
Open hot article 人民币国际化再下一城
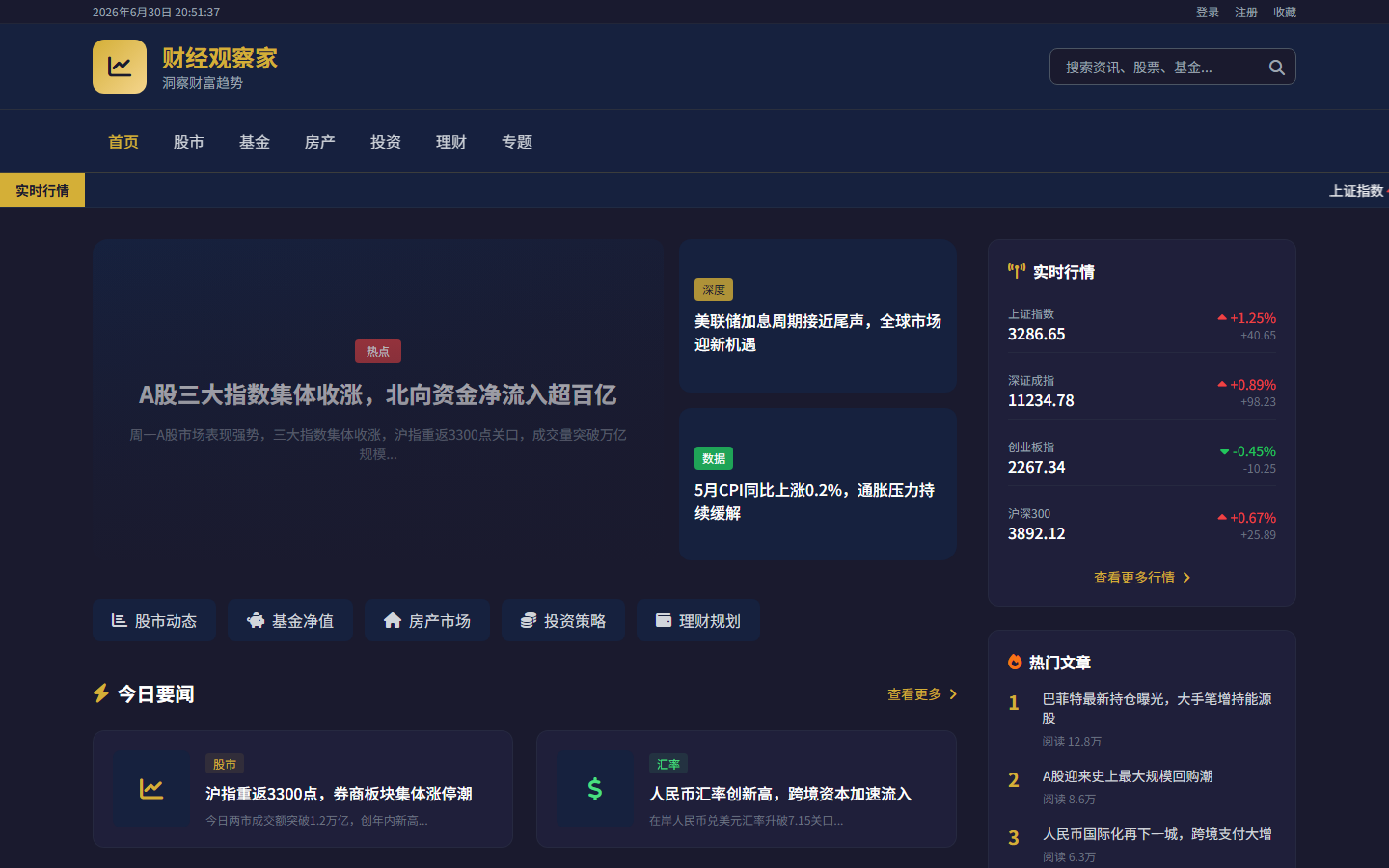(x=1142, y=844)
